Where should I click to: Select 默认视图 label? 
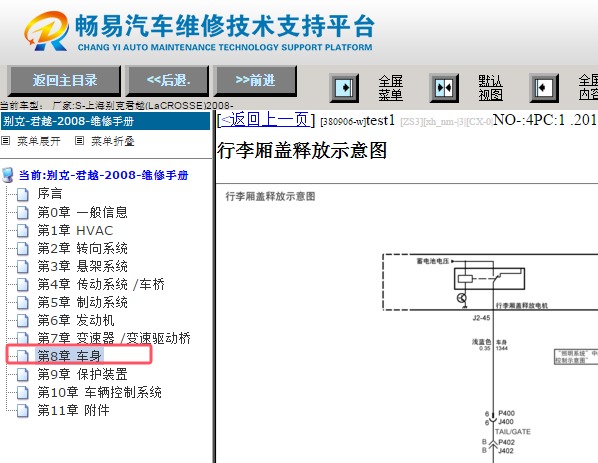(x=490, y=88)
